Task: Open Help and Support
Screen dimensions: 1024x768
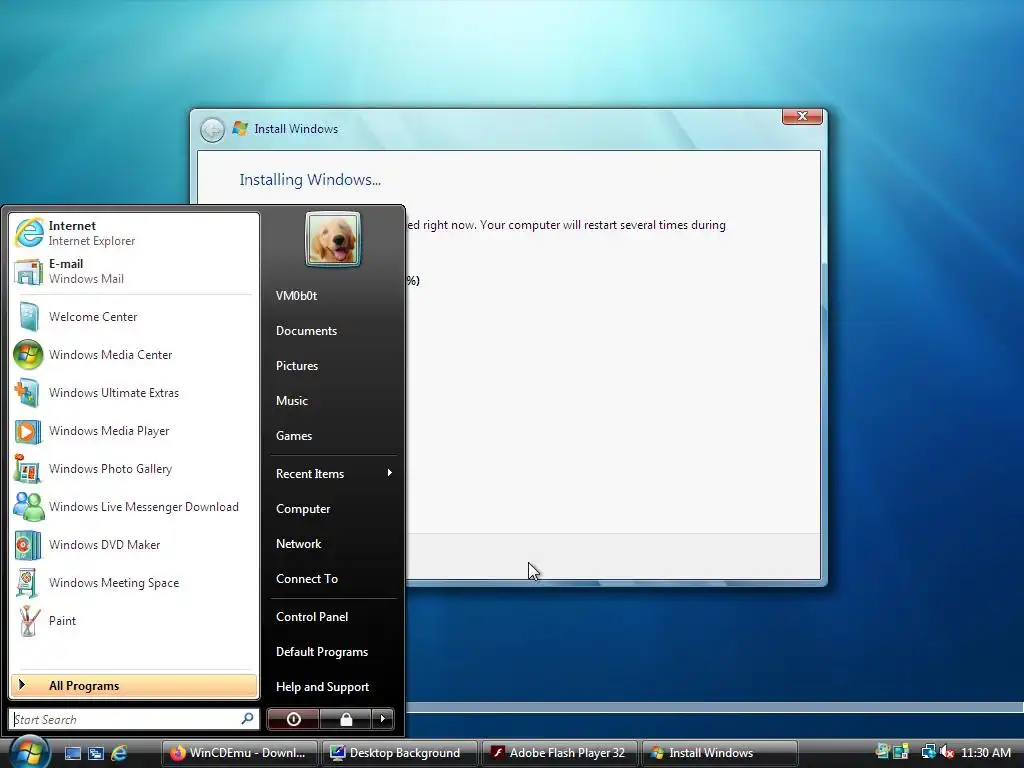Action: coord(333,687)
